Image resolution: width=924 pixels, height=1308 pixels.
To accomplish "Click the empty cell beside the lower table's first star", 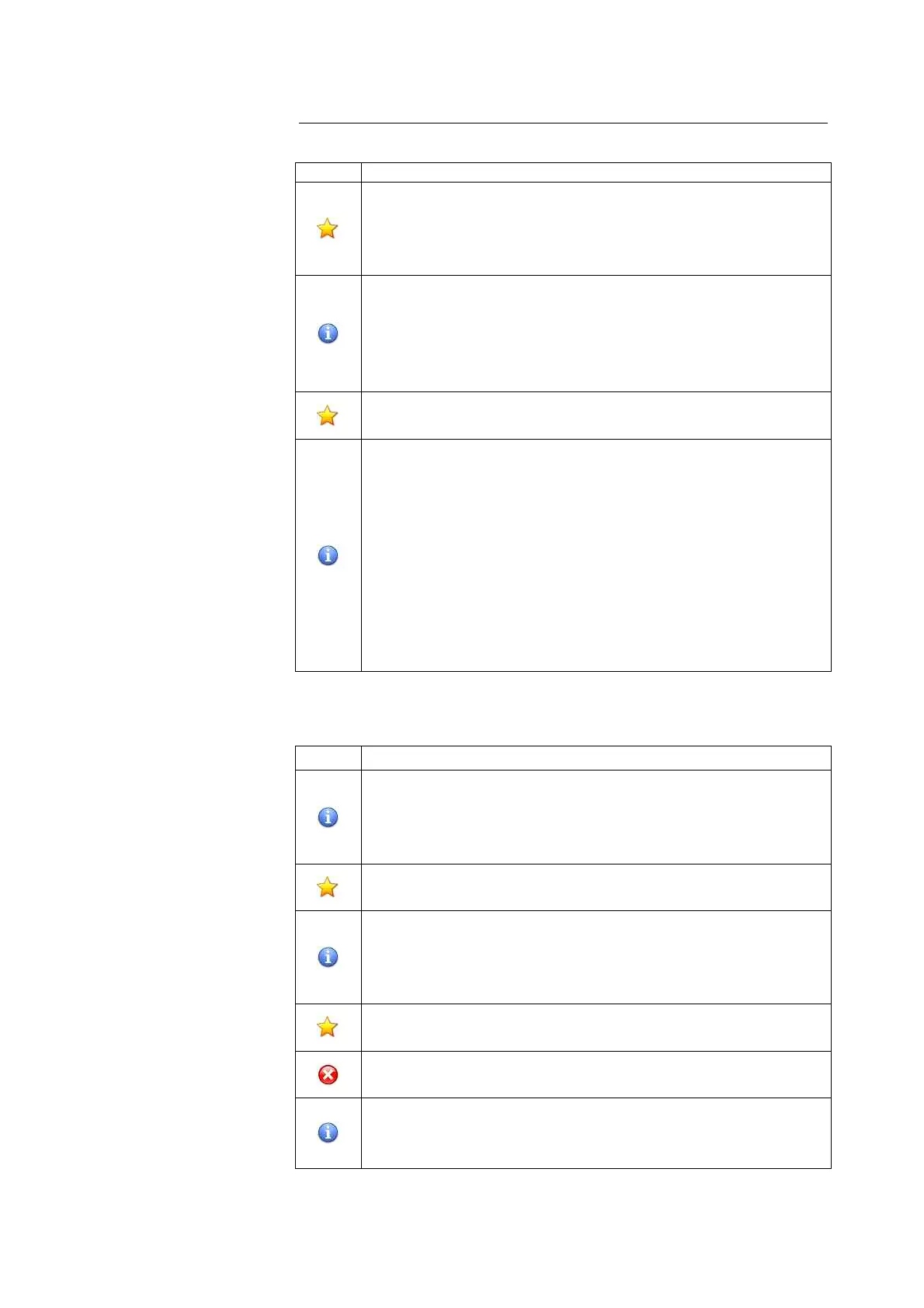I will pos(596,887).
